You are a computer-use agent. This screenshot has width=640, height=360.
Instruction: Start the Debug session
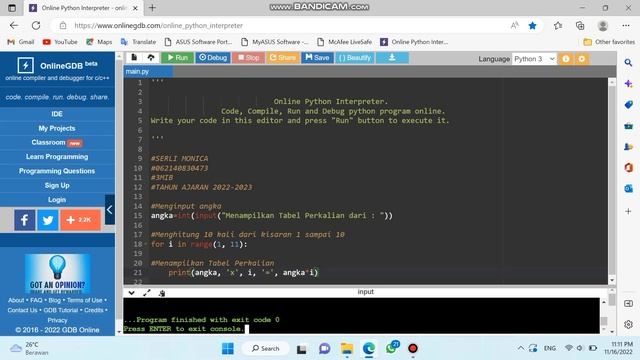(213, 58)
